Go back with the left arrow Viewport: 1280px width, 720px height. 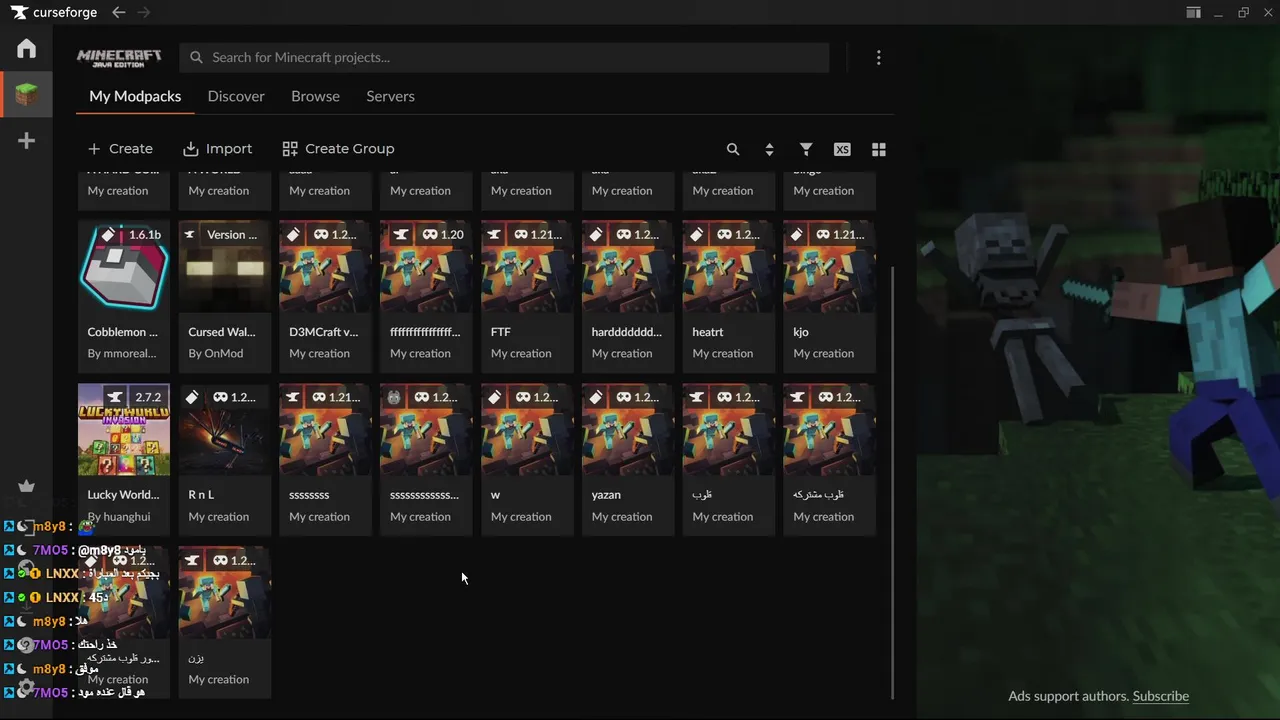tap(119, 12)
